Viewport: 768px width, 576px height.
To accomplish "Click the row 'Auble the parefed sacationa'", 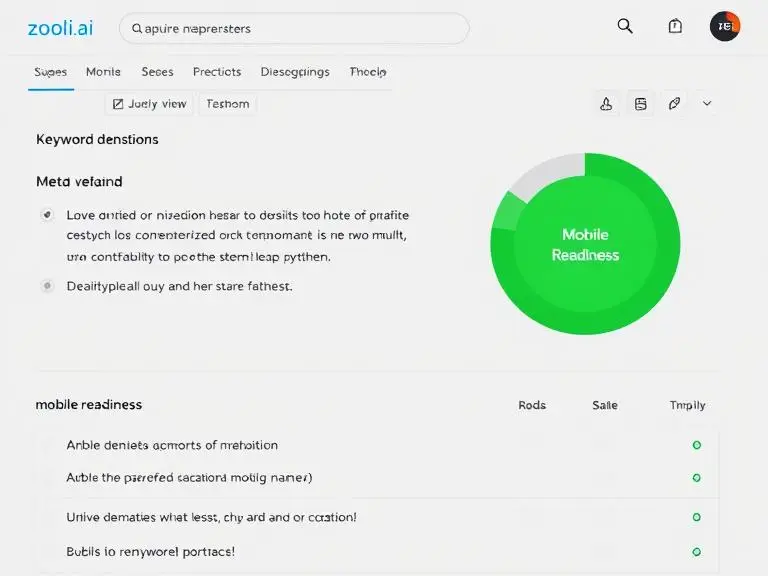I will (x=377, y=478).
